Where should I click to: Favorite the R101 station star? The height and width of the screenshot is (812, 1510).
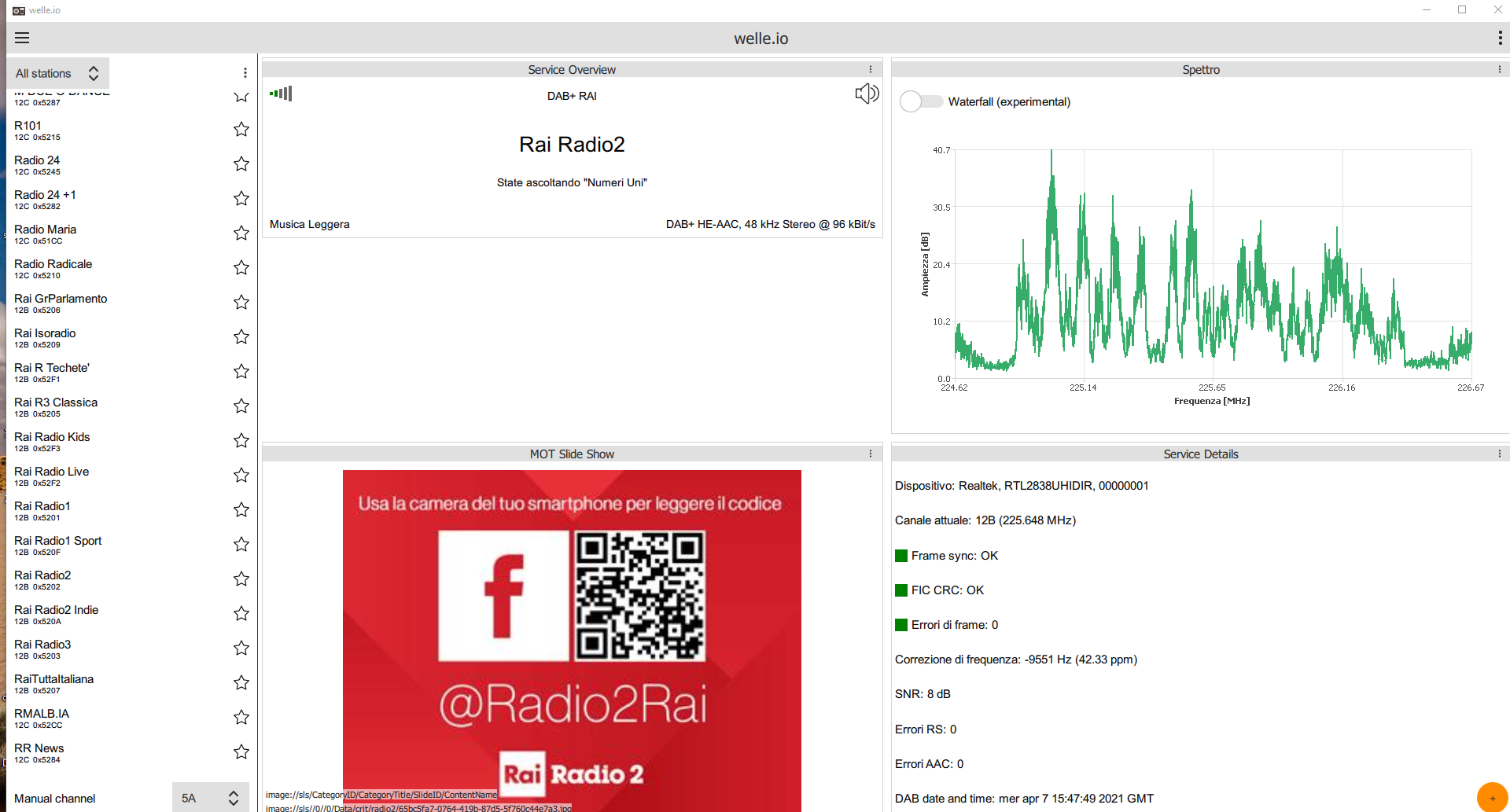(241, 129)
